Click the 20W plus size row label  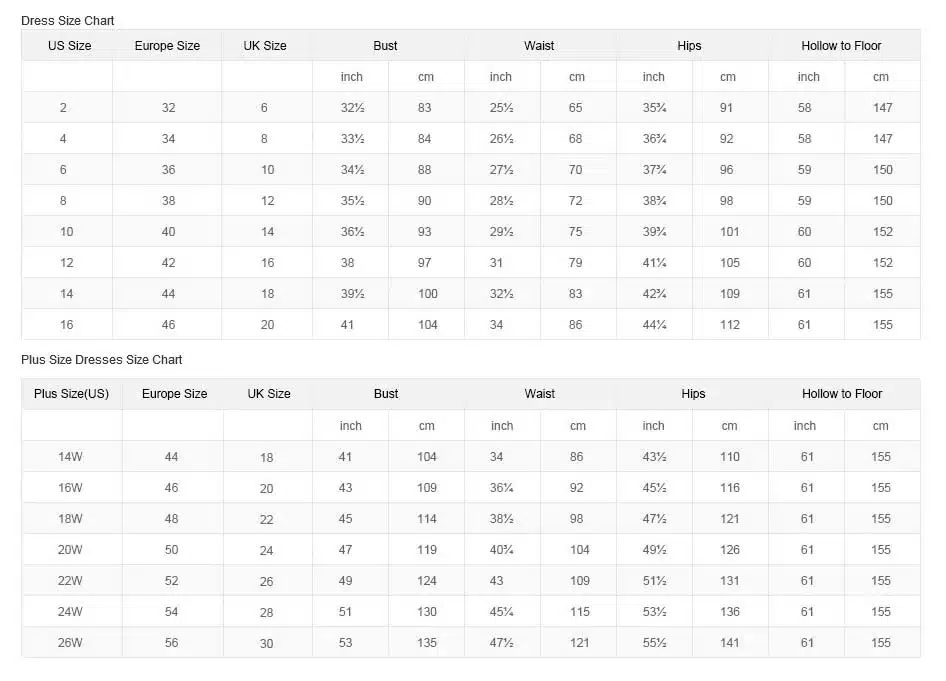point(70,550)
